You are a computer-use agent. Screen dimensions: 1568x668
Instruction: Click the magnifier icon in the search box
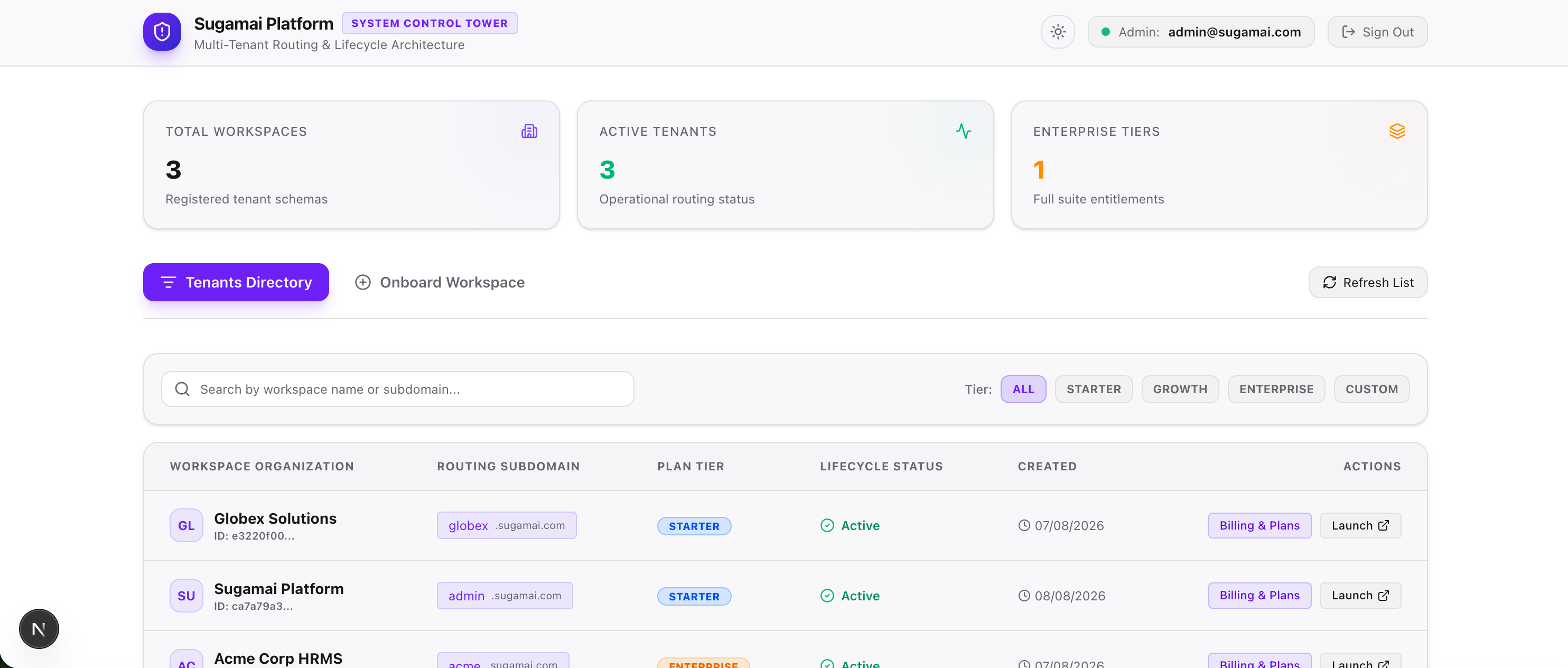(182, 389)
